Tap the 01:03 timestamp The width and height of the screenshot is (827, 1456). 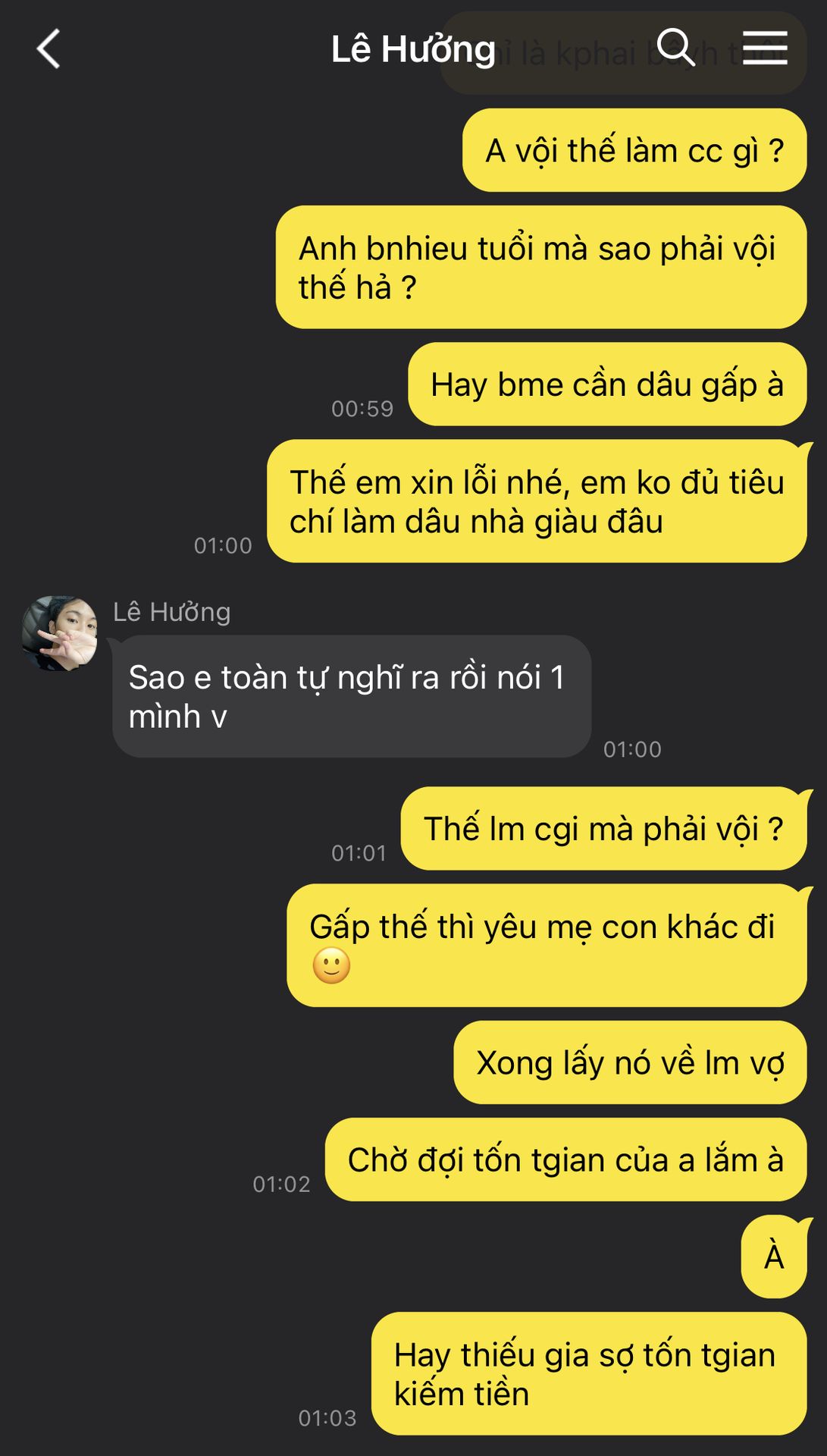[327, 1417]
